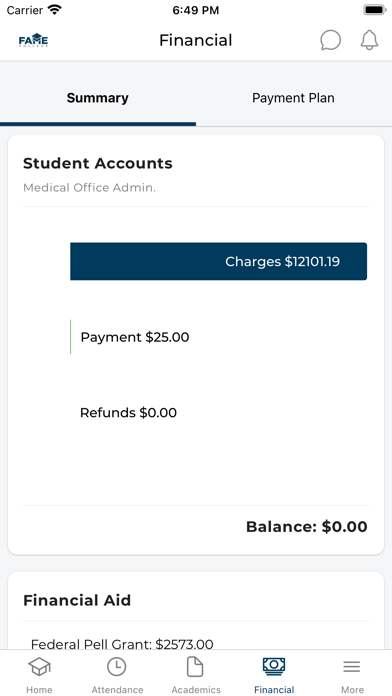Tap the Refunds $0.00 entry
392x696 pixels.
(128, 413)
